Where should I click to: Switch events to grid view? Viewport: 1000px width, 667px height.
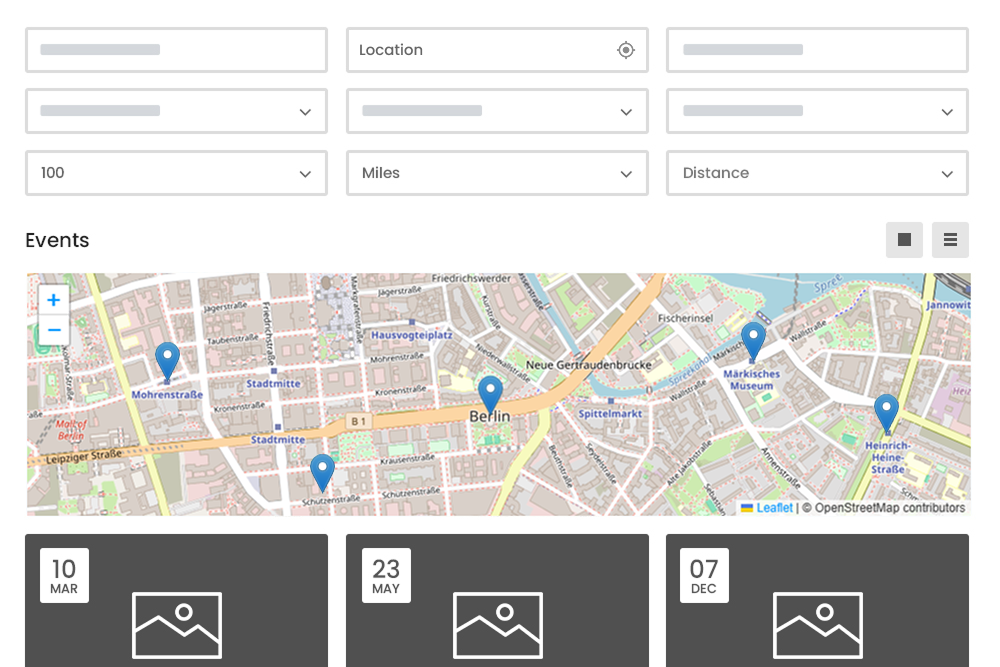click(904, 240)
